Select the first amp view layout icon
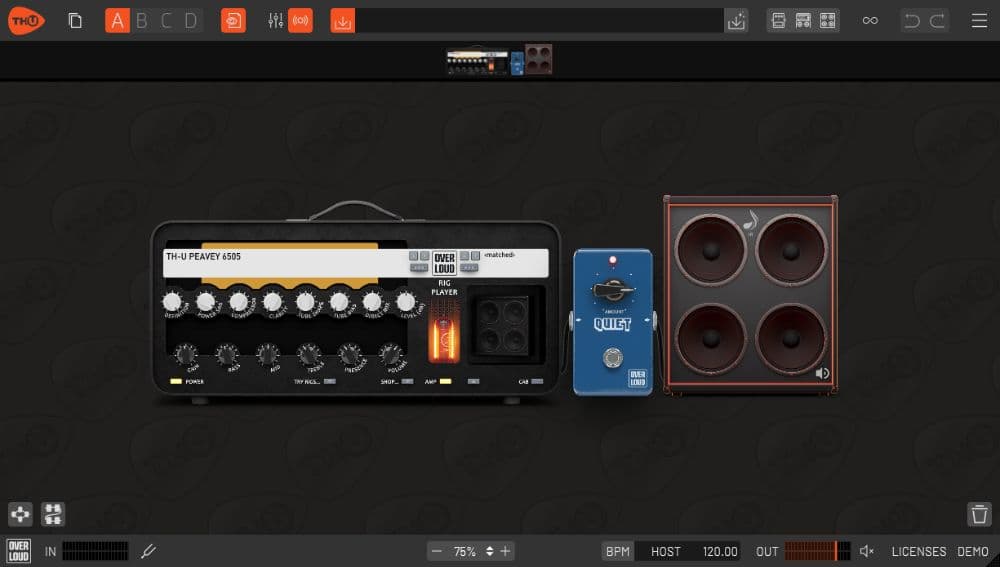The width and height of the screenshot is (1000, 567). click(779, 20)
